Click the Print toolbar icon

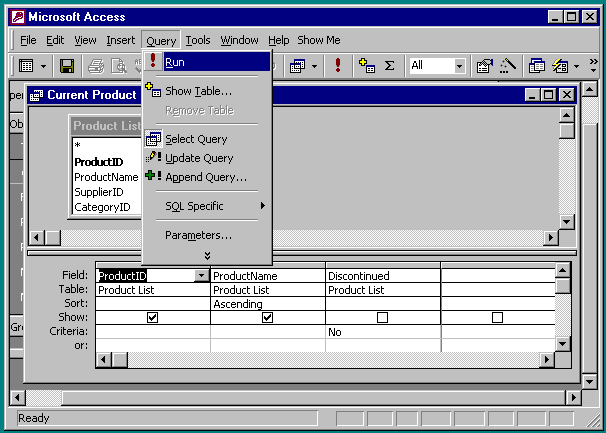coord(96,66)
